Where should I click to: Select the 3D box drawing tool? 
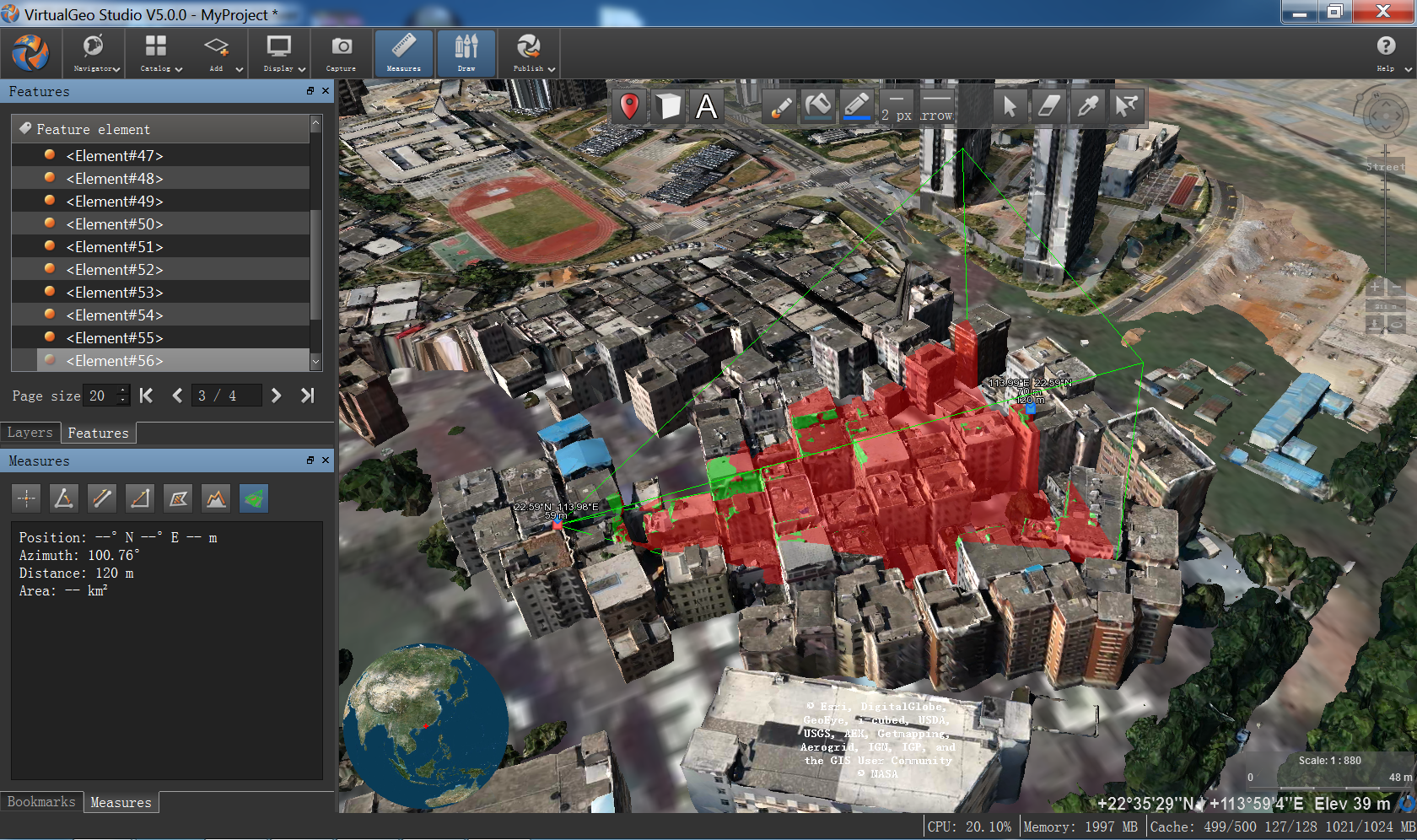(x=668, y=106)
